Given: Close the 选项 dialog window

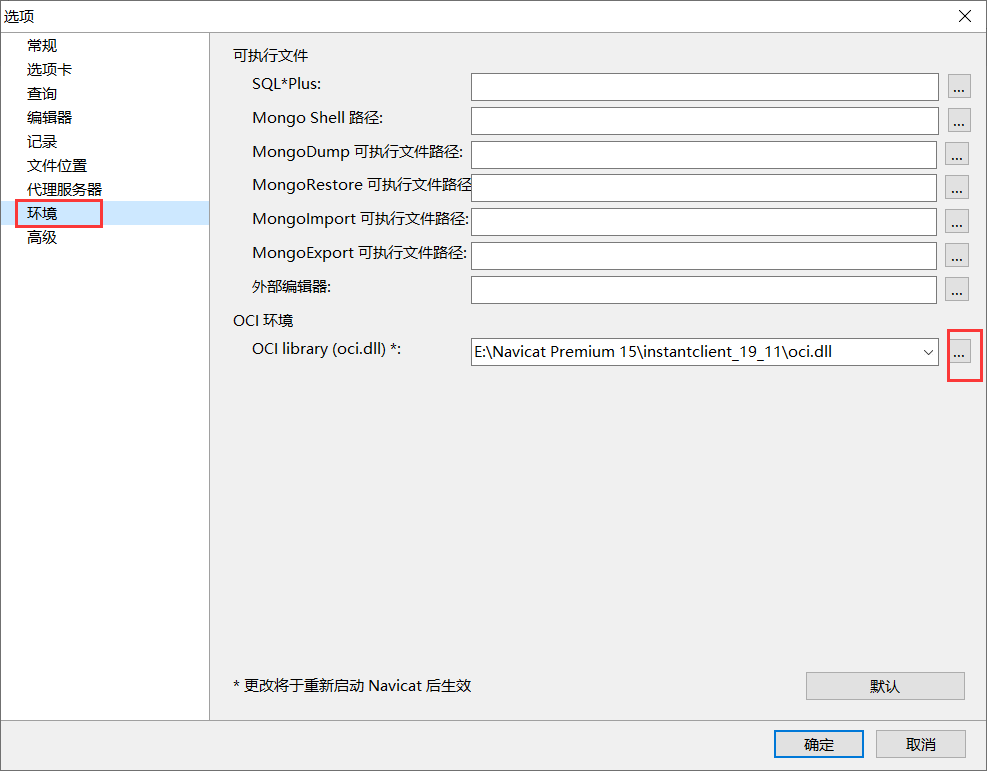Looking at the screenshot, I should pyautogui.click(x=964, y=16).
